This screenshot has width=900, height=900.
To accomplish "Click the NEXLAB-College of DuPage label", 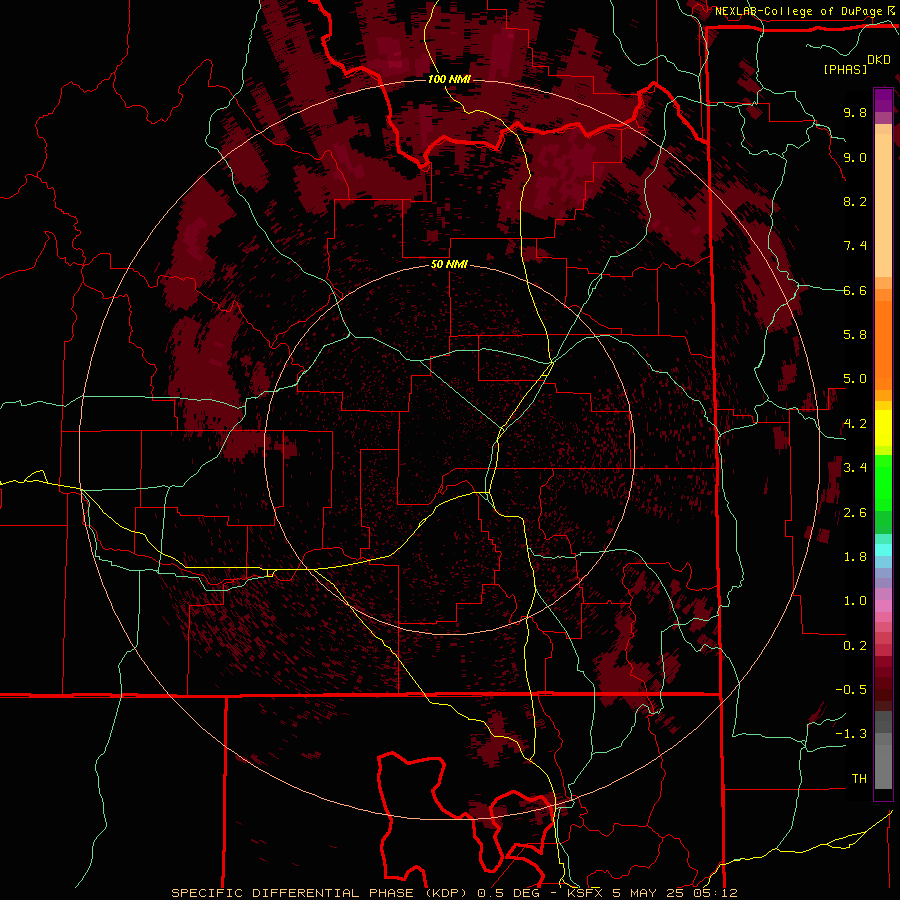I will [800, 11].
